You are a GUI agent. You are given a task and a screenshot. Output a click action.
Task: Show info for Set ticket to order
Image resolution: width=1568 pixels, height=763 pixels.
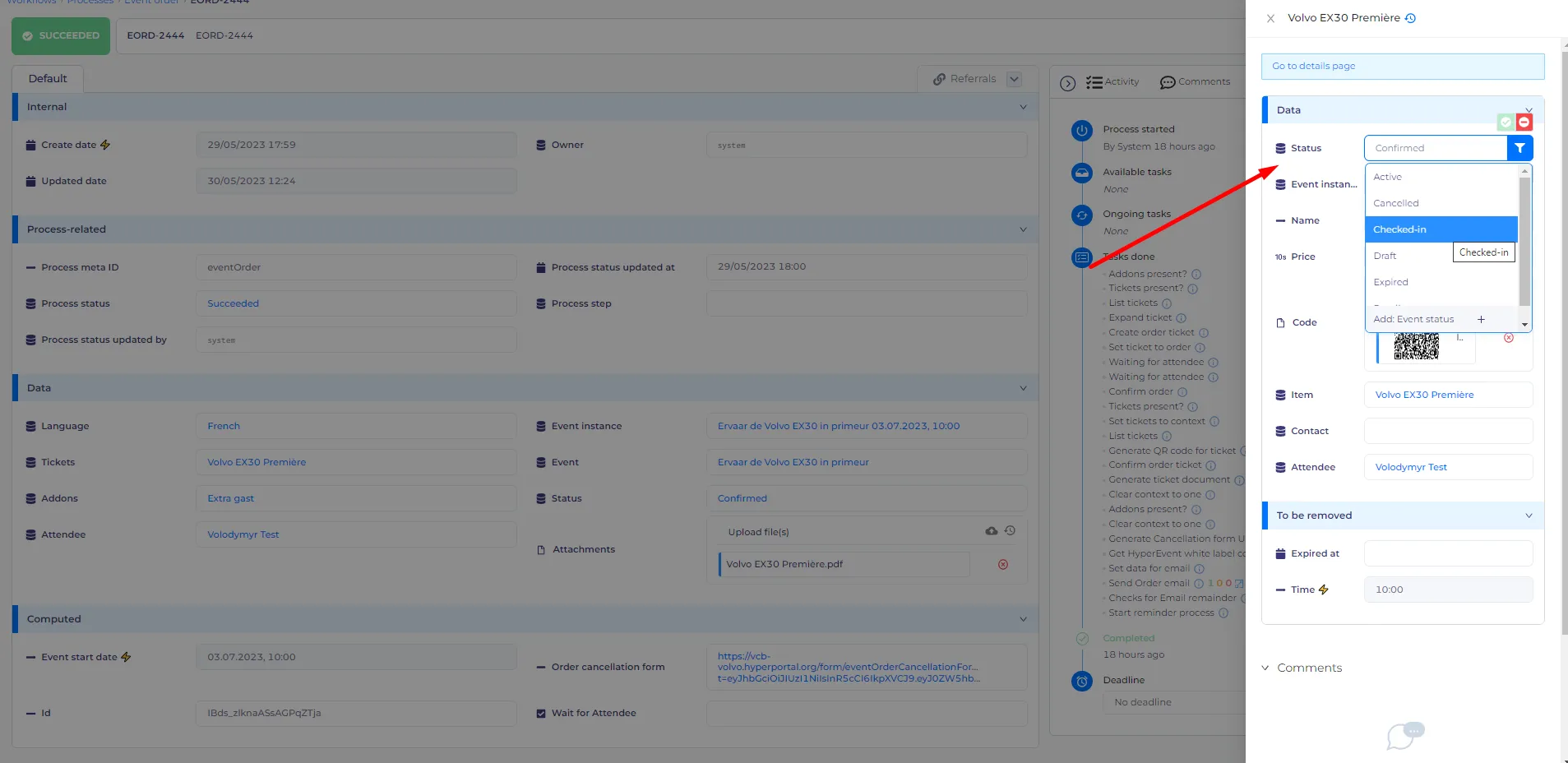point(1200,348)
